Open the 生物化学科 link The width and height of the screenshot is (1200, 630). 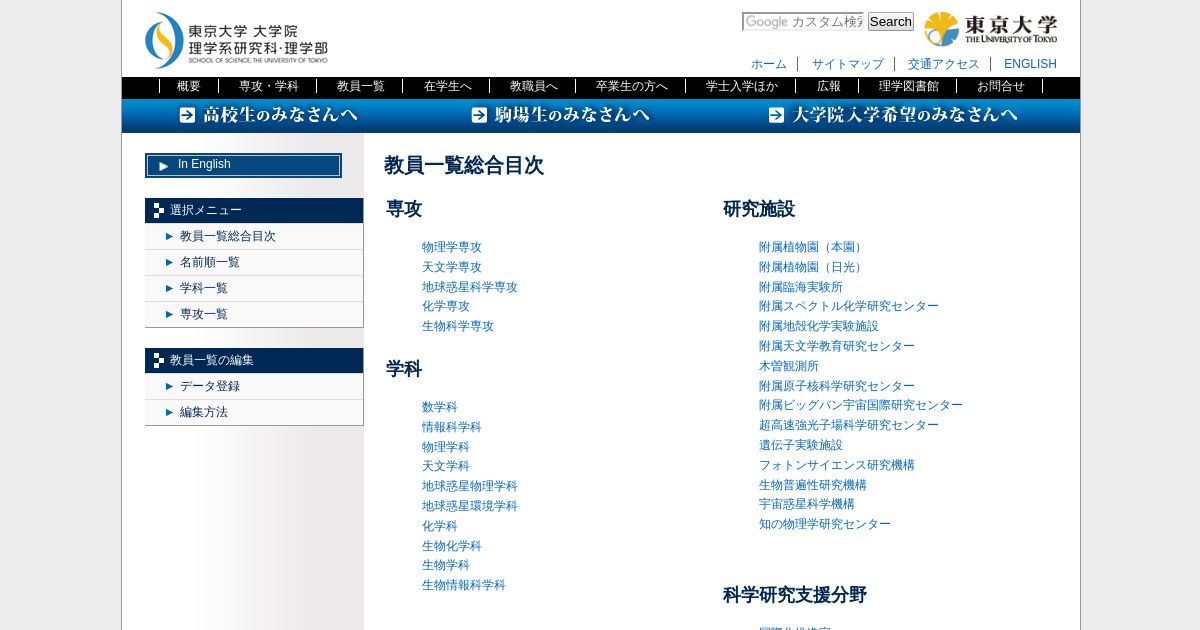coord(452,546)
